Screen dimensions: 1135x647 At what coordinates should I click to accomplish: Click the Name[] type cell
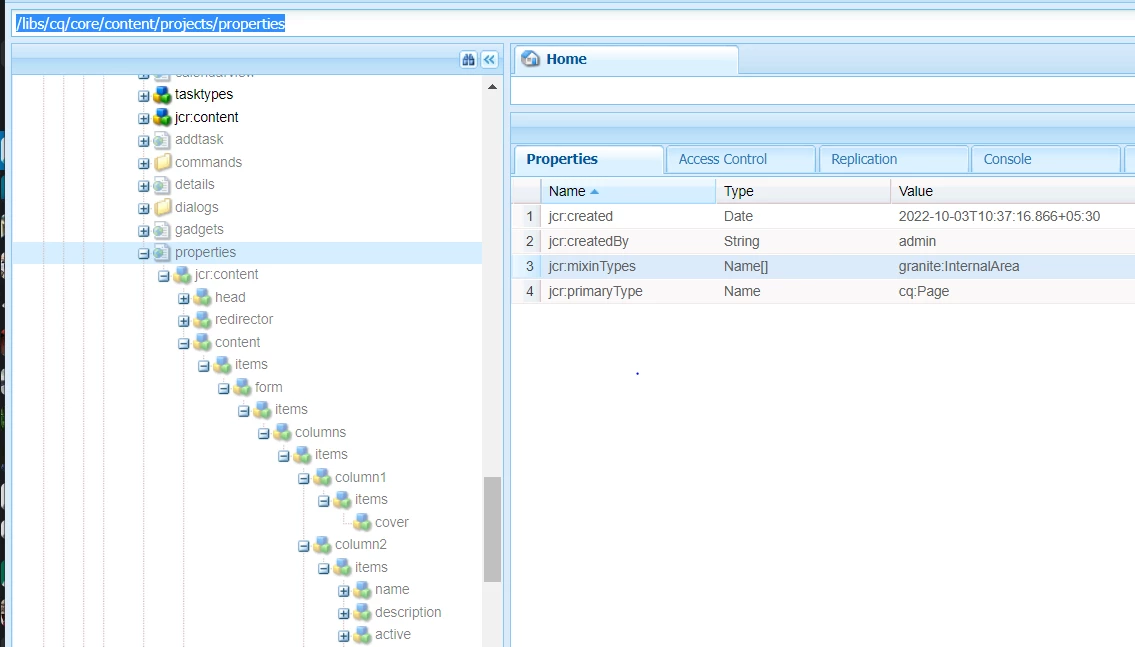tap(746, 266)
